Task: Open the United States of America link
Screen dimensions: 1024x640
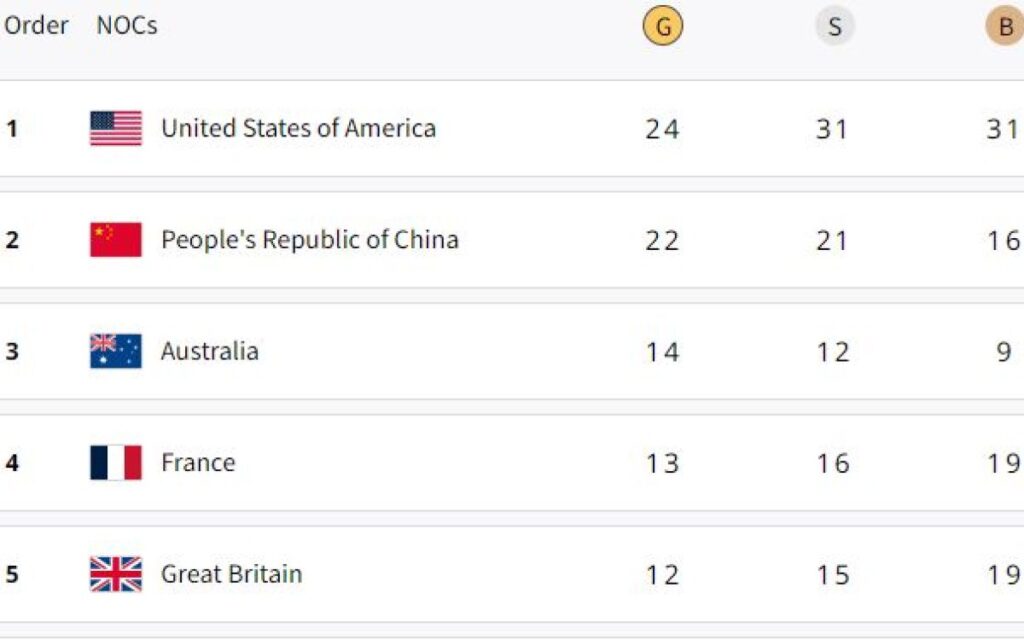Action: coord(298,128)
